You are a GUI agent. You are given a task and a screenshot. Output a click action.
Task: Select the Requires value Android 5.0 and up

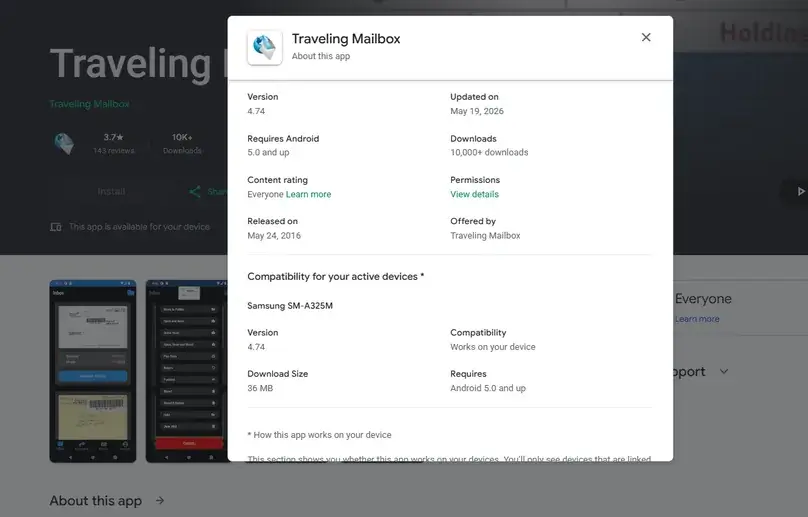(488, 388)
